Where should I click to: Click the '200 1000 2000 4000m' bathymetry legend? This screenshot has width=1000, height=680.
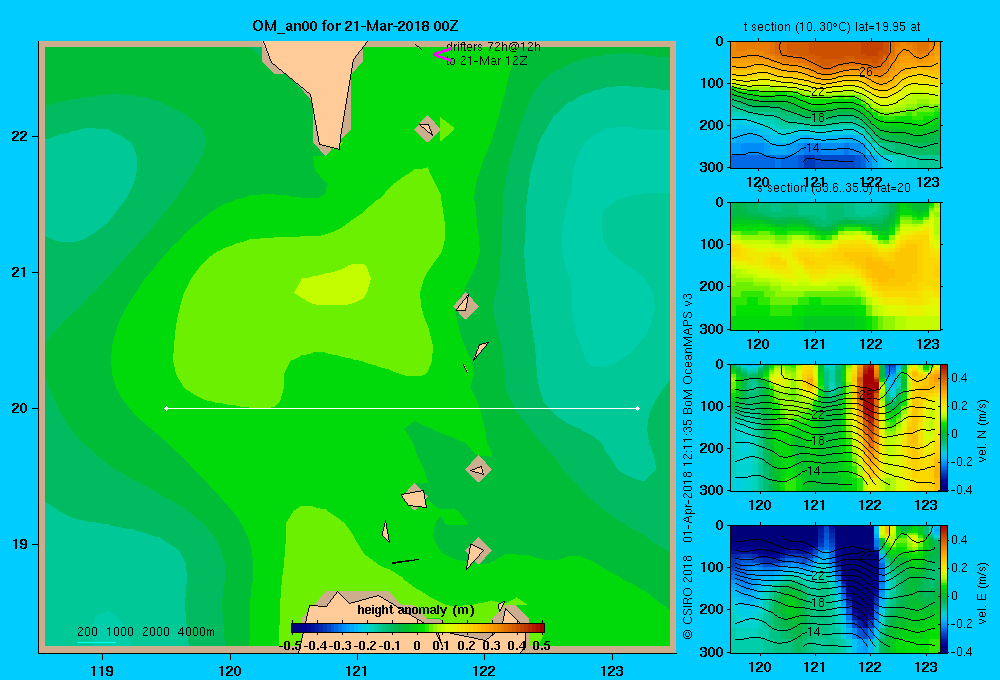tap(146, 632)
